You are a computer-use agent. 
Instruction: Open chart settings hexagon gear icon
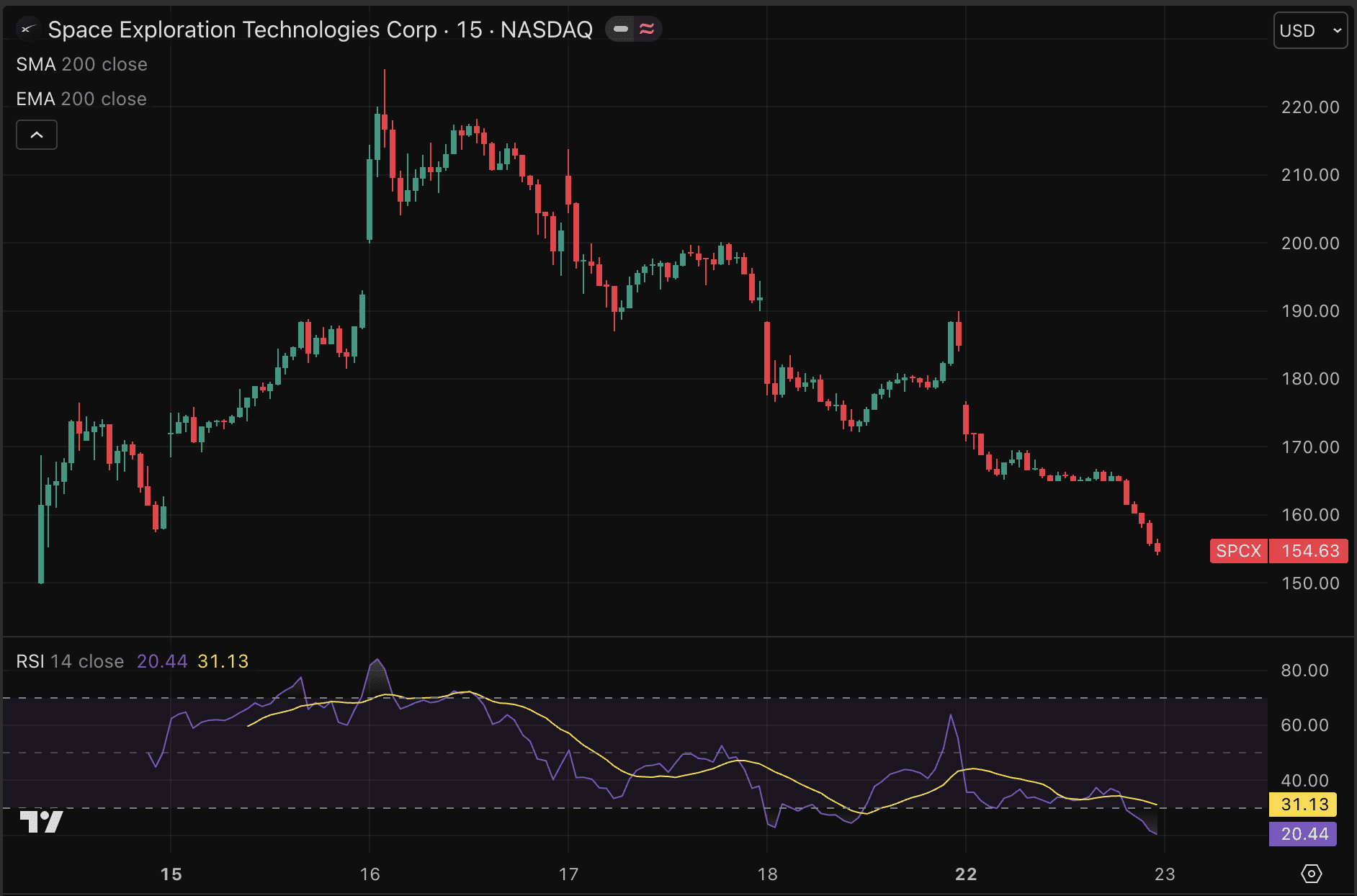click(1312, 874)
